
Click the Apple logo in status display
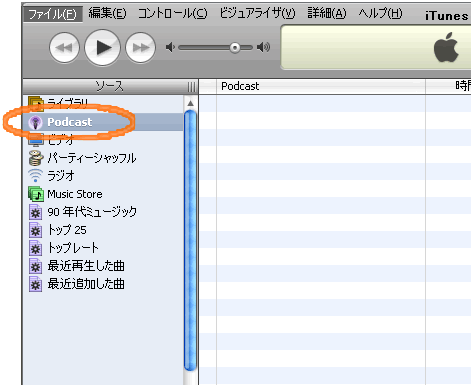pos(446,47)
